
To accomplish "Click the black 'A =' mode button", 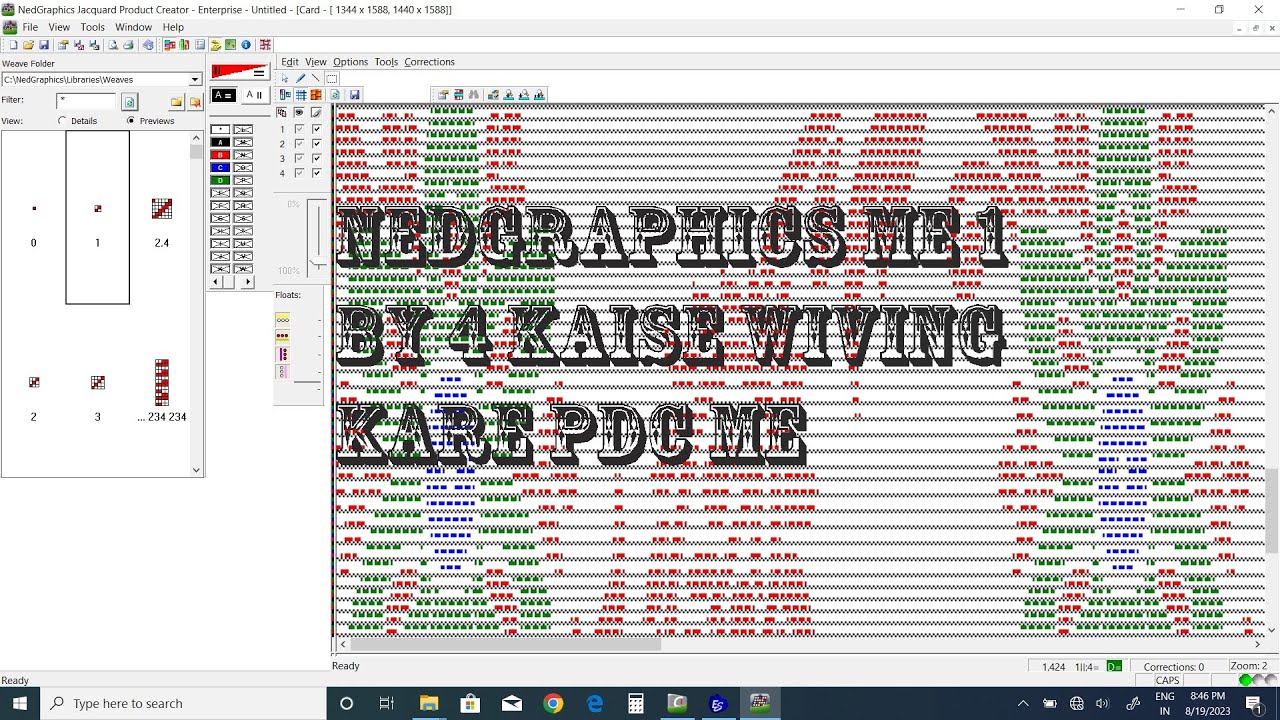I will click(224, 95).
